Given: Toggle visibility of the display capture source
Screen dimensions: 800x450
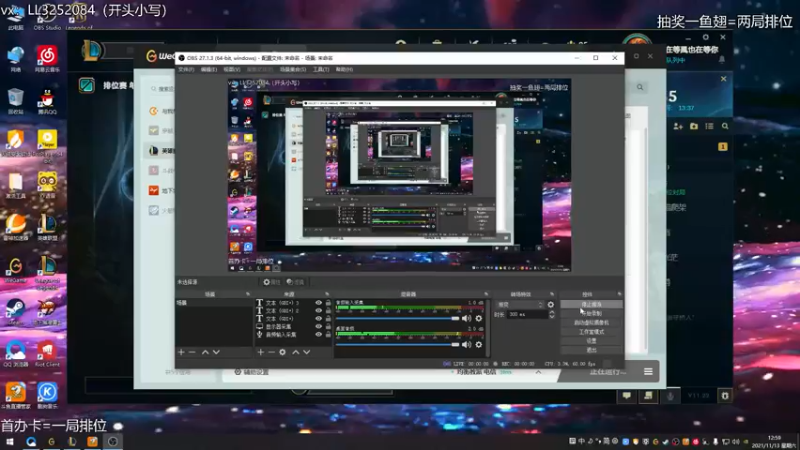Looking at the screenshot, I should (318, 327).
